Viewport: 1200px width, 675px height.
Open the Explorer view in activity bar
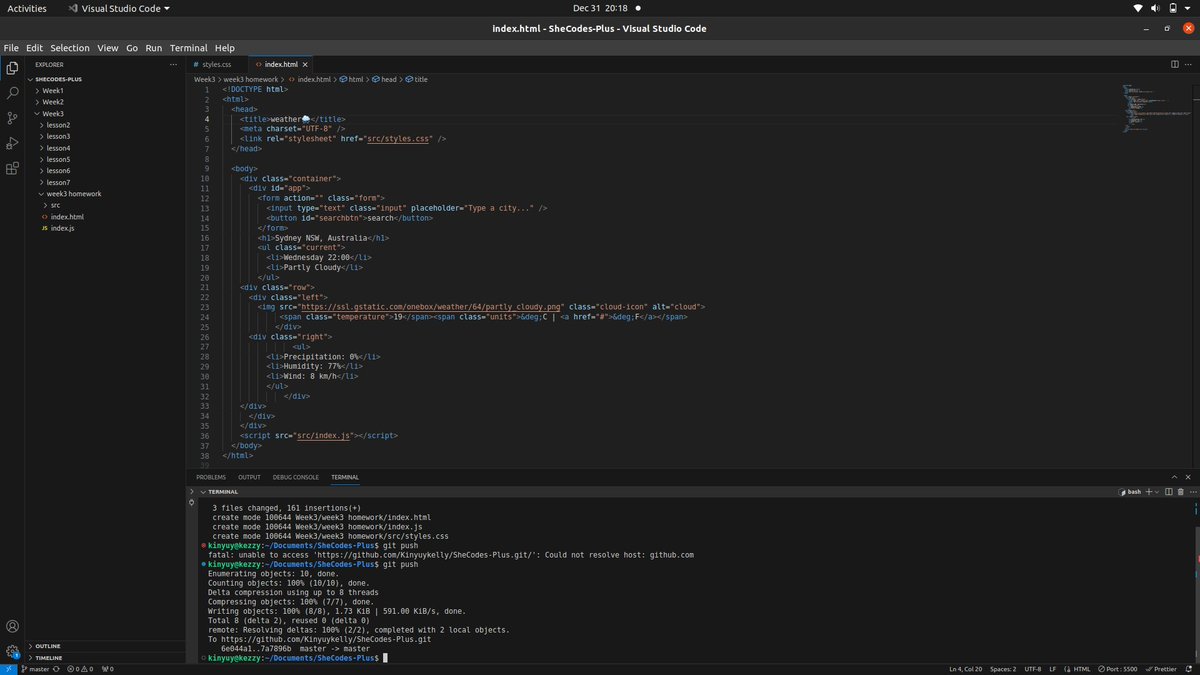[12, 68]
